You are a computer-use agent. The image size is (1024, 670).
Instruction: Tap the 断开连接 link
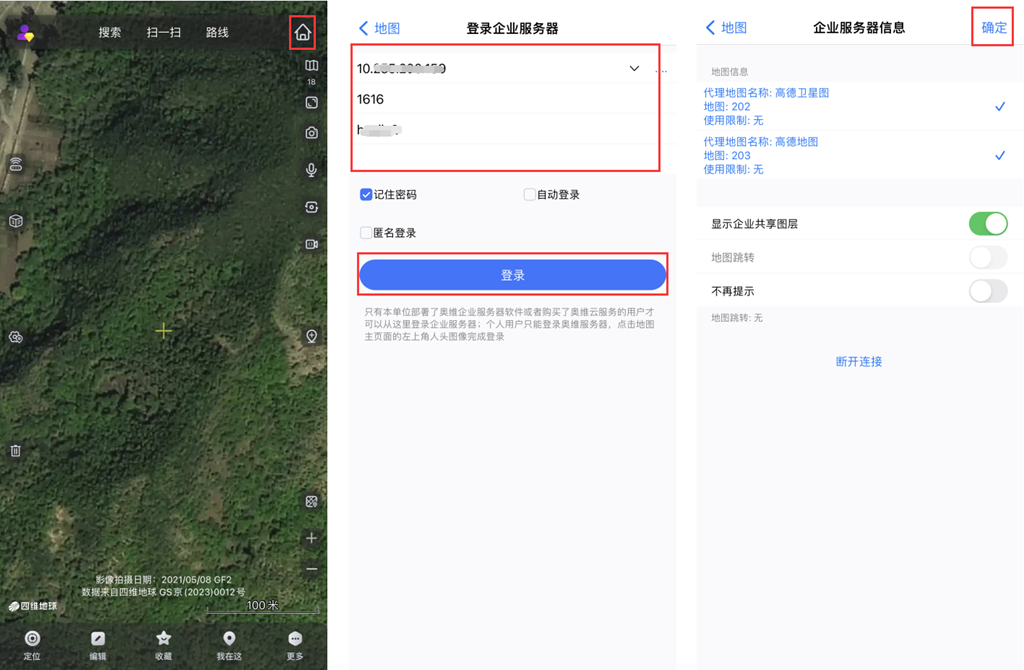click(x=858, y=362)
